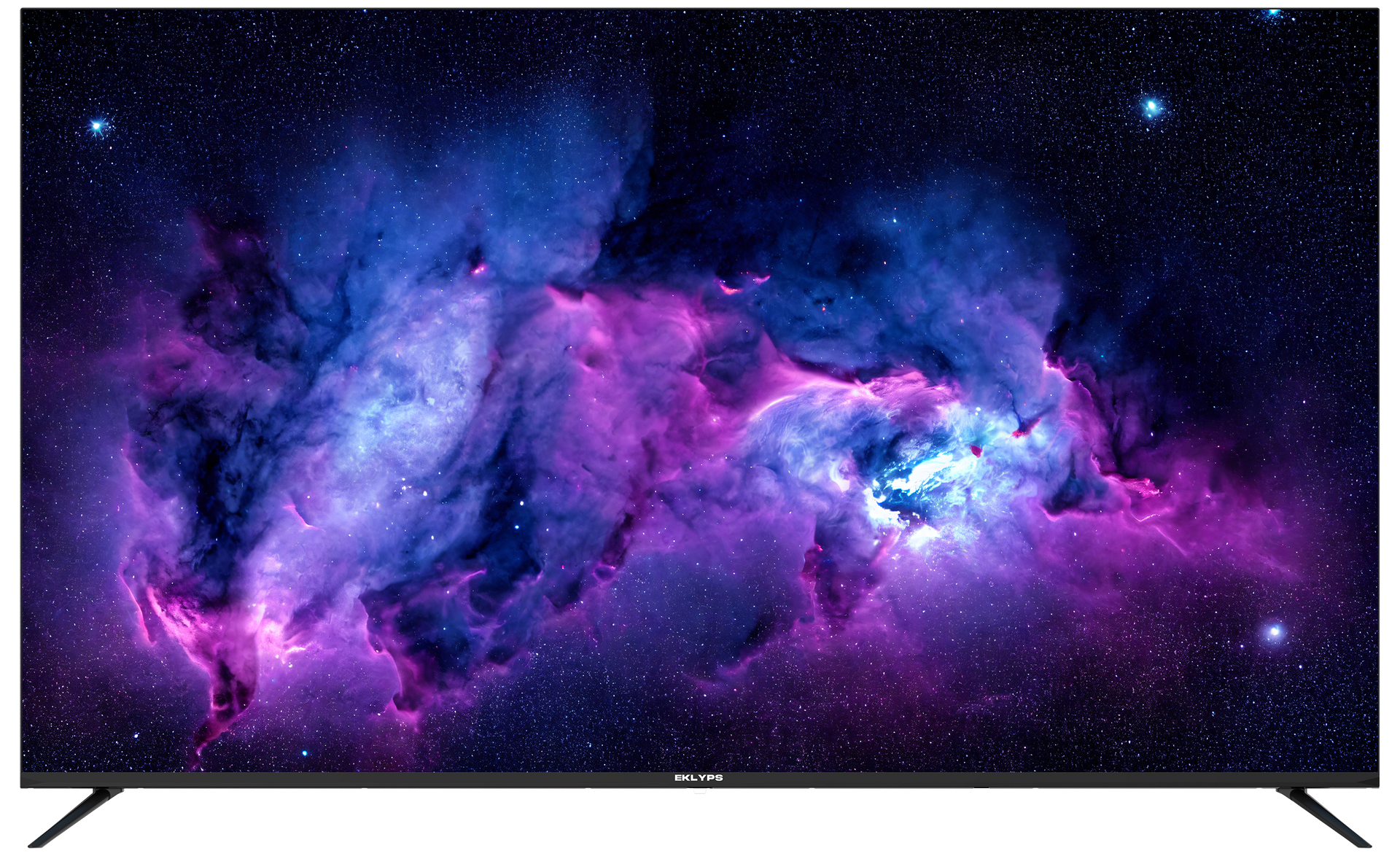Click the bottom-right corner of the TV bezel

[x=1377, y=786]
